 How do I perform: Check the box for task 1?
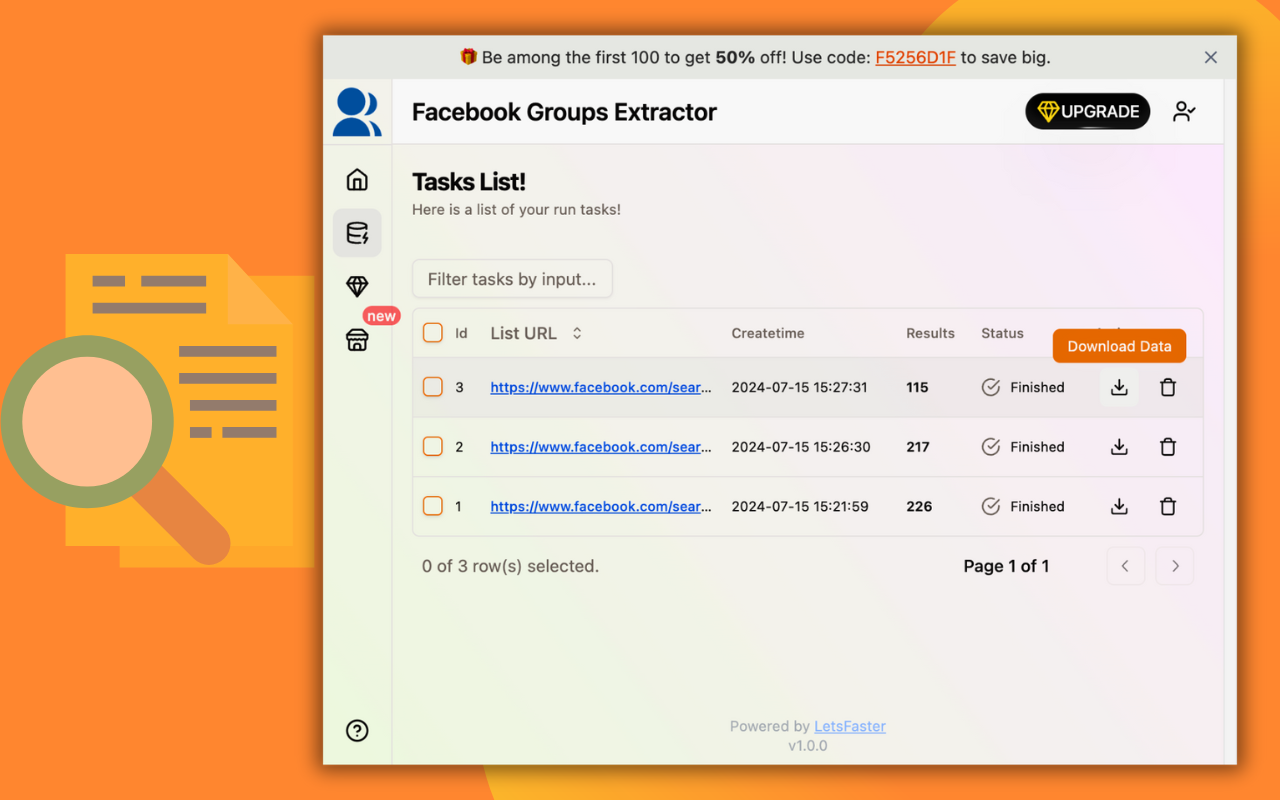tap(433, 507)
